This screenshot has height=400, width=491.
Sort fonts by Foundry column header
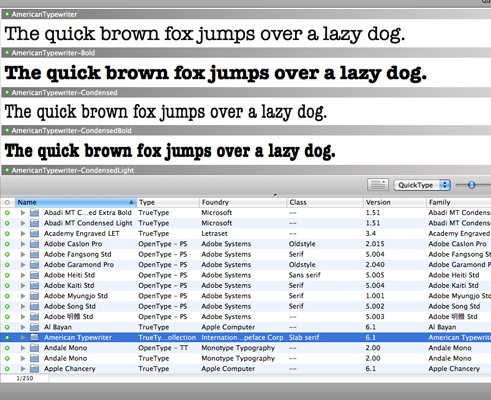(243, 202)
